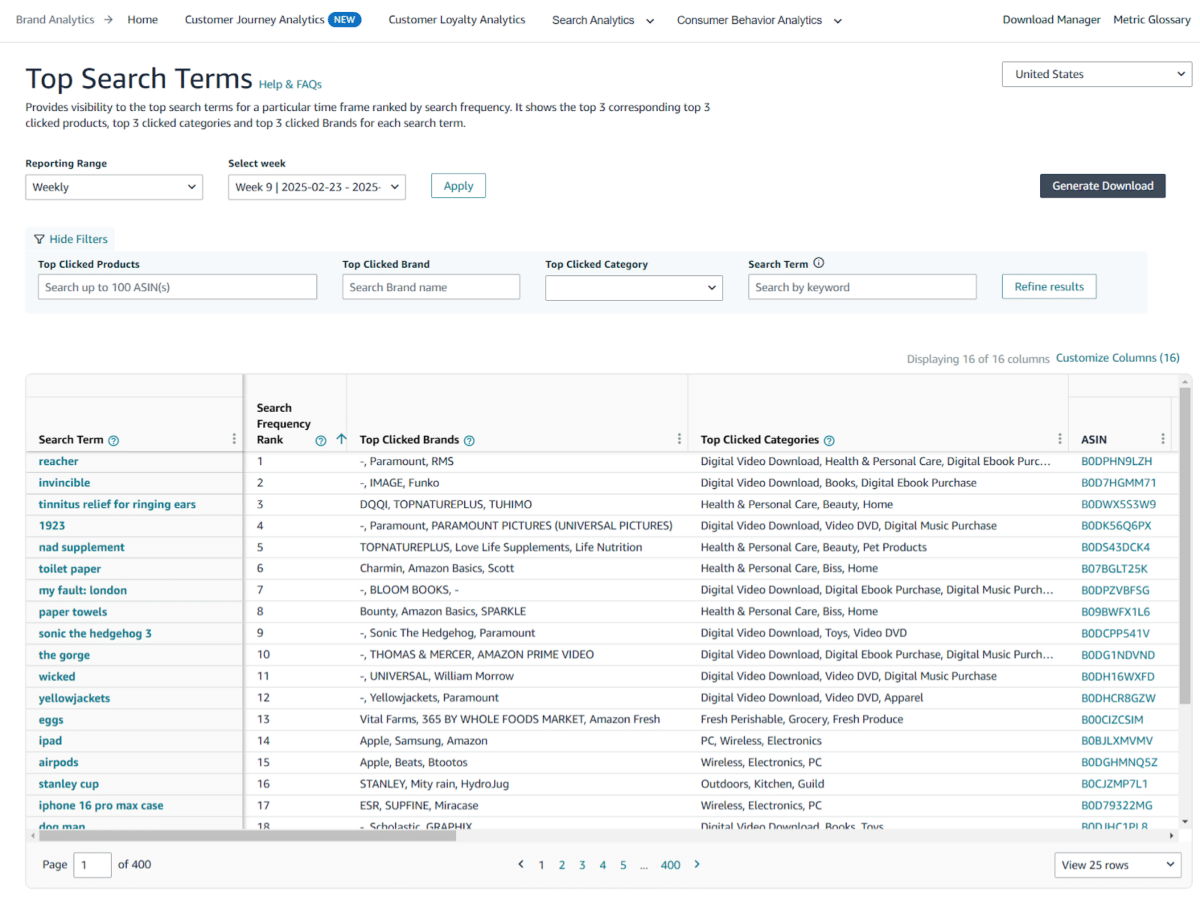The width and height of the screenshot is (1200, 901).
Task: Open the Consumer Behavior Analytics menu
Action: coord(759,19)
